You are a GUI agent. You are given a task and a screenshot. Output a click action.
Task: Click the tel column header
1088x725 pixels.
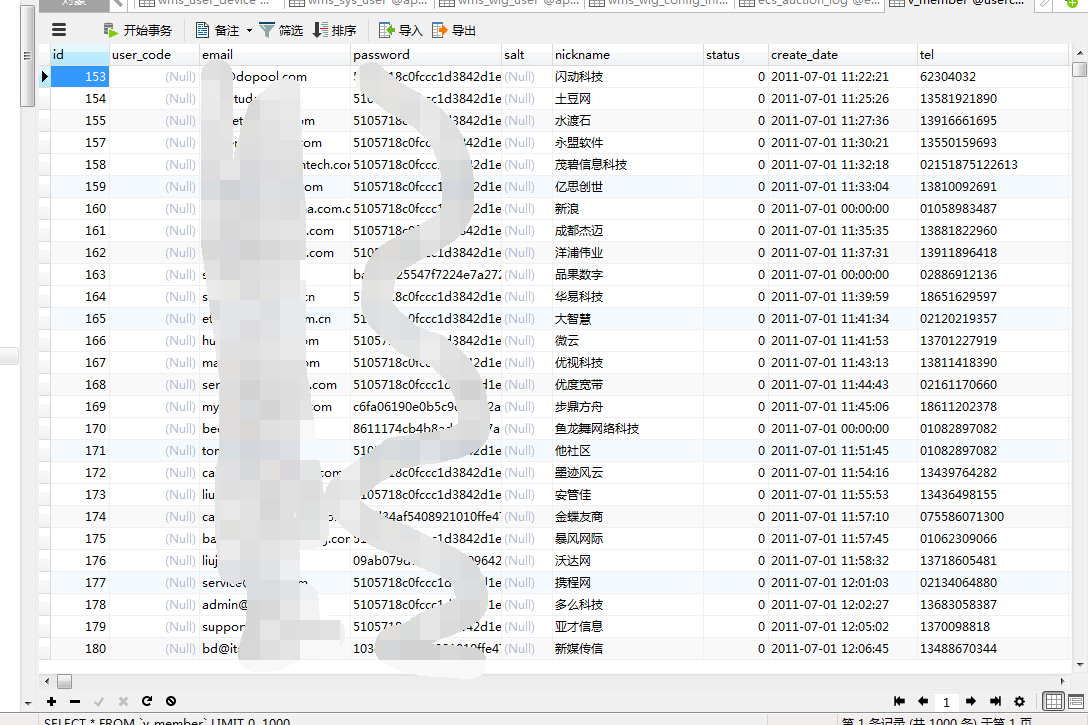[x=993, y=55]
